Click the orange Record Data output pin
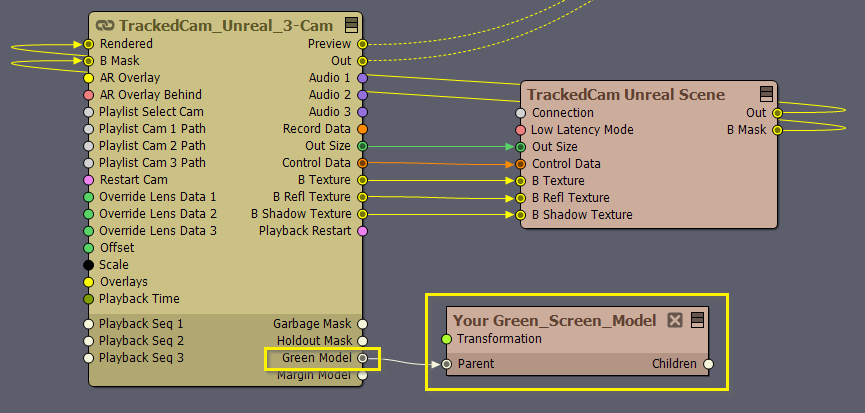The image size is (865, 413). 363,129
